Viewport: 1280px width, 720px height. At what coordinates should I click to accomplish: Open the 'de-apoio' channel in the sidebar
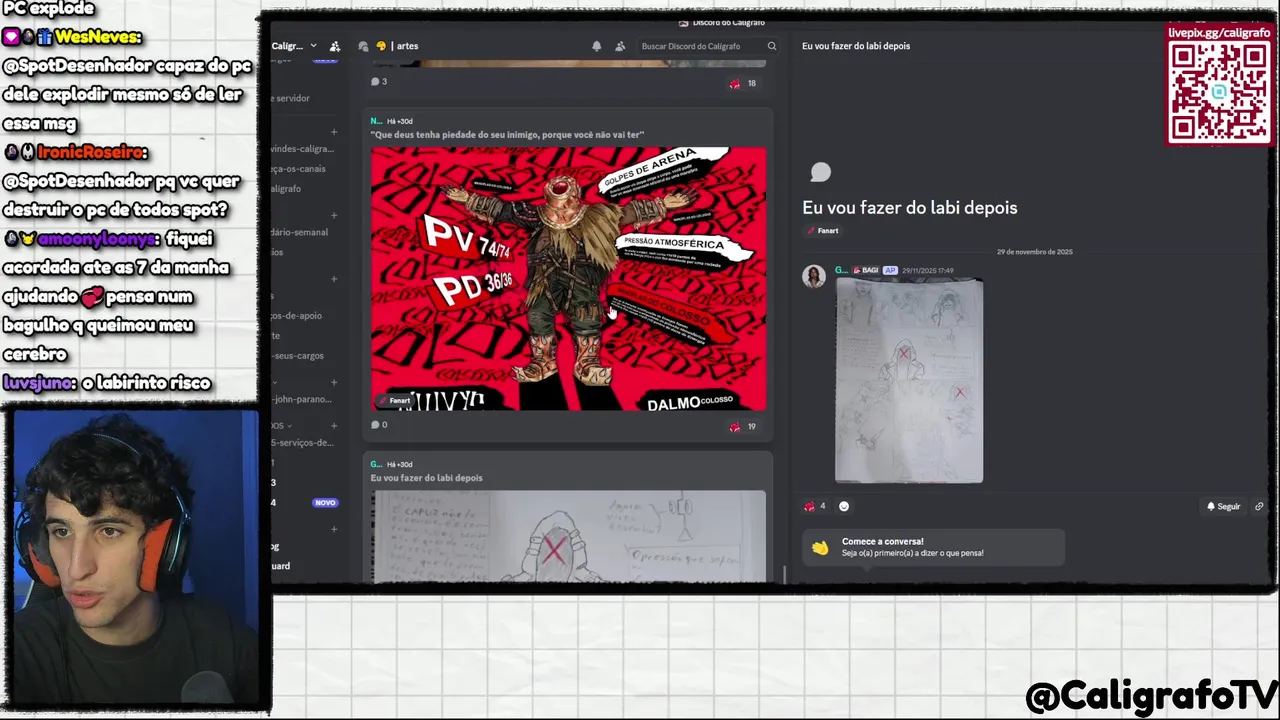pyautogui.click(x=296, y=316)
